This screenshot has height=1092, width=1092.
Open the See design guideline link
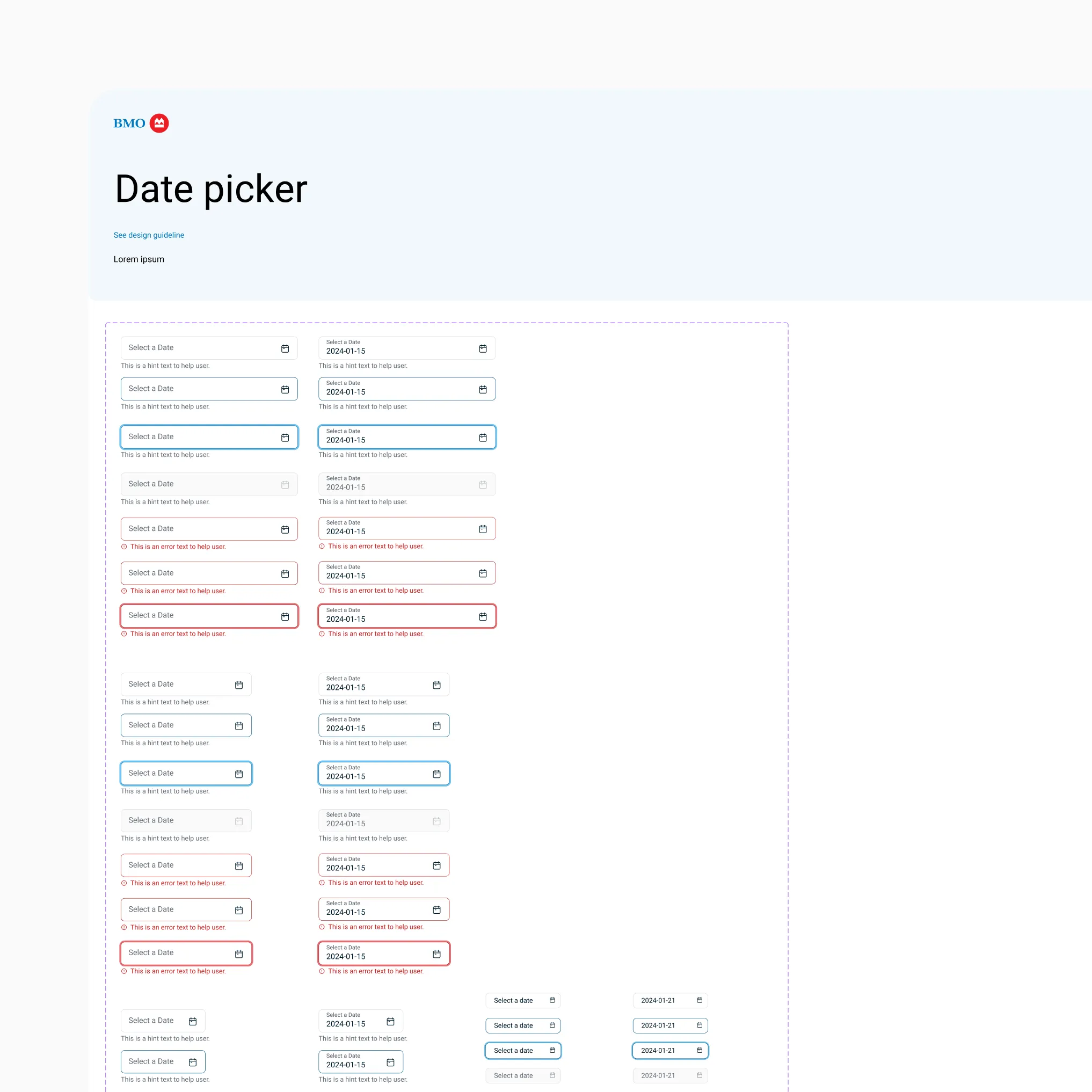(149, 235)
